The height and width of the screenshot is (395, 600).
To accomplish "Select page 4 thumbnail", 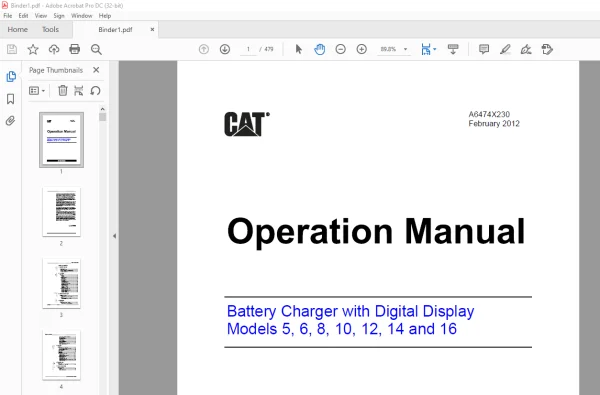I will 61,355.
